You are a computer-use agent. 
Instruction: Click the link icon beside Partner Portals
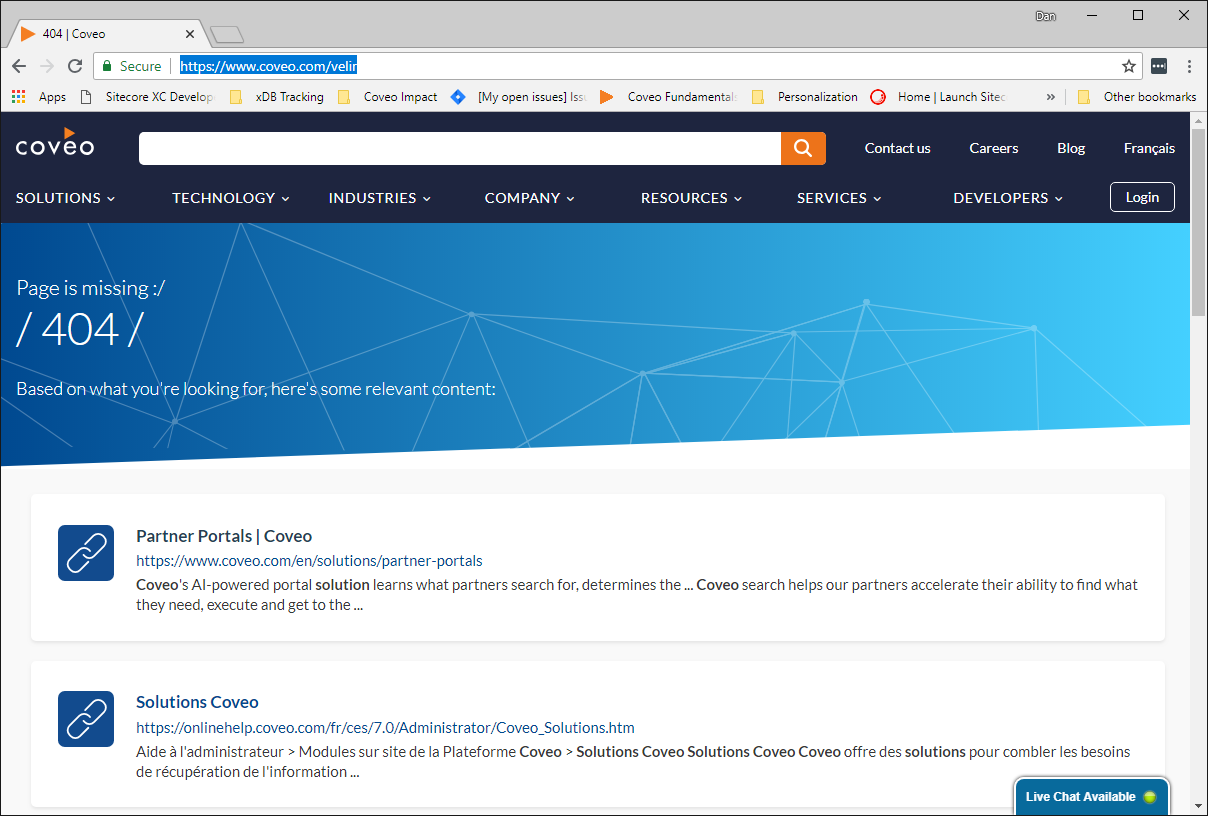[86, 553]
